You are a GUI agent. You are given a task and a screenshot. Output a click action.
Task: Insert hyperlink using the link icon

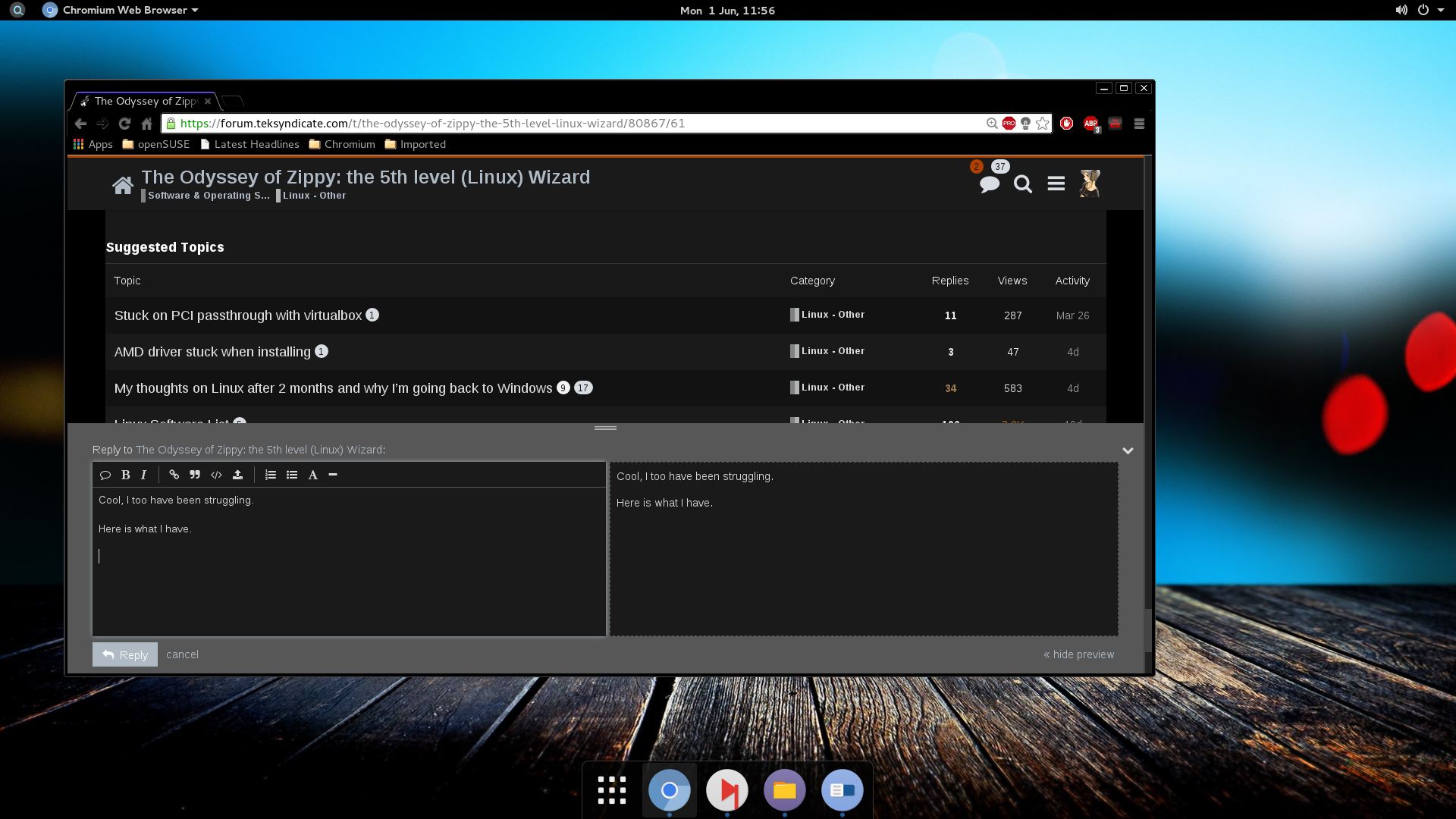174,475
